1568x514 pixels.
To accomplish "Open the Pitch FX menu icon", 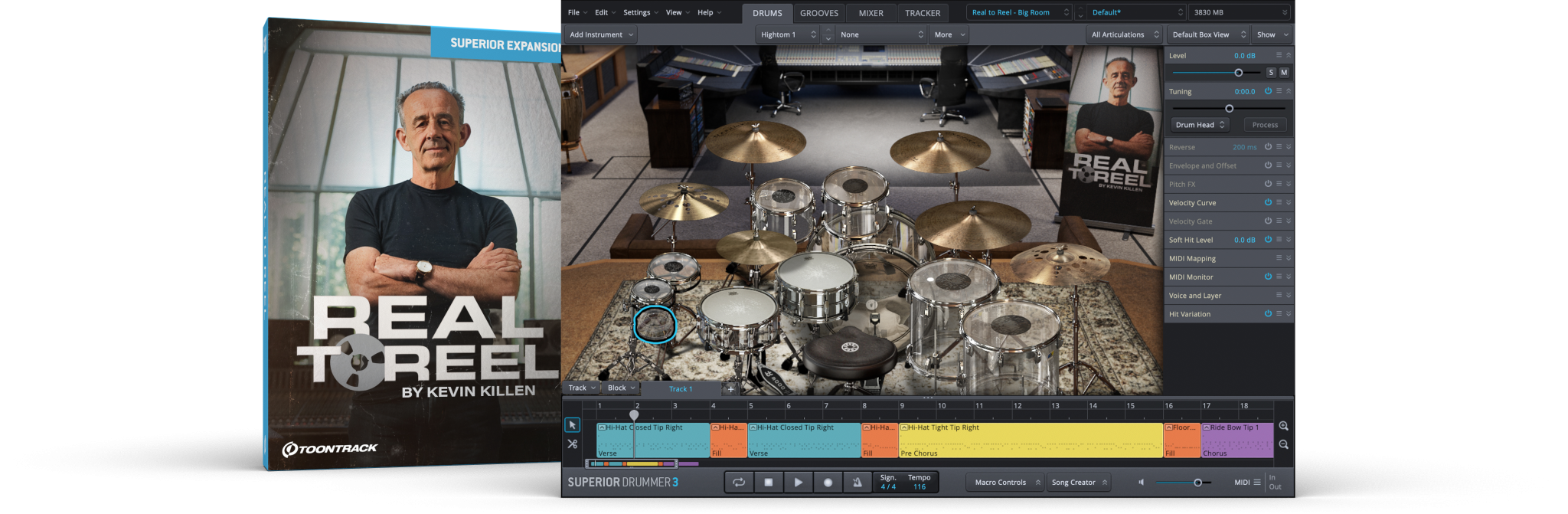I will pyautogui.click(x=1279, y=185).
